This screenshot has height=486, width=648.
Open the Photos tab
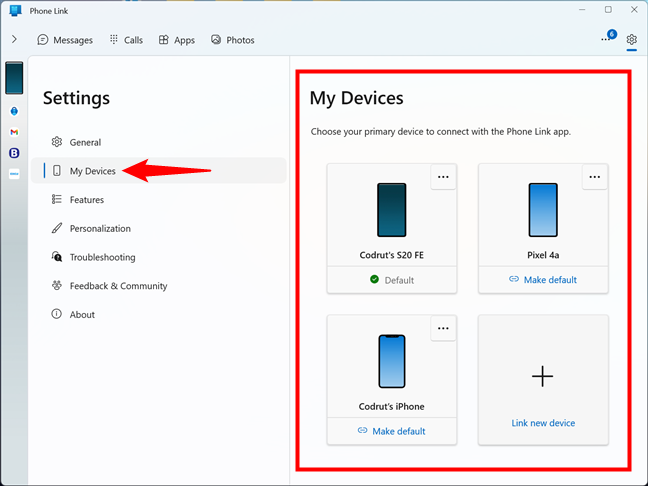coord(233,40)
